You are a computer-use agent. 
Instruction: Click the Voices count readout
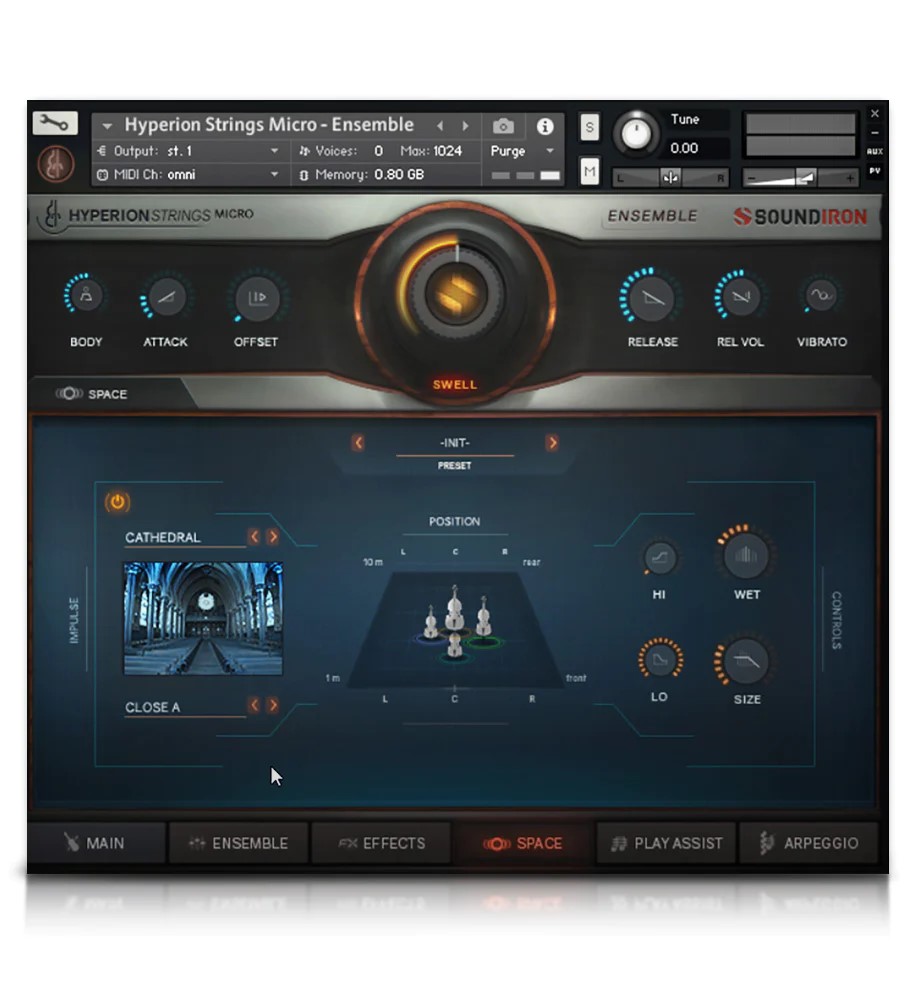click(x=341, y=151)
